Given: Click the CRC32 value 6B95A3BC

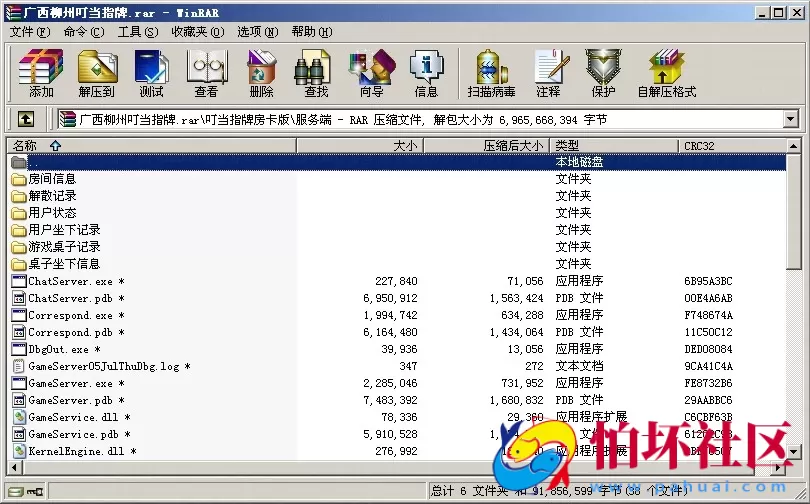Looking at the screenshot, I should point(708,281).
